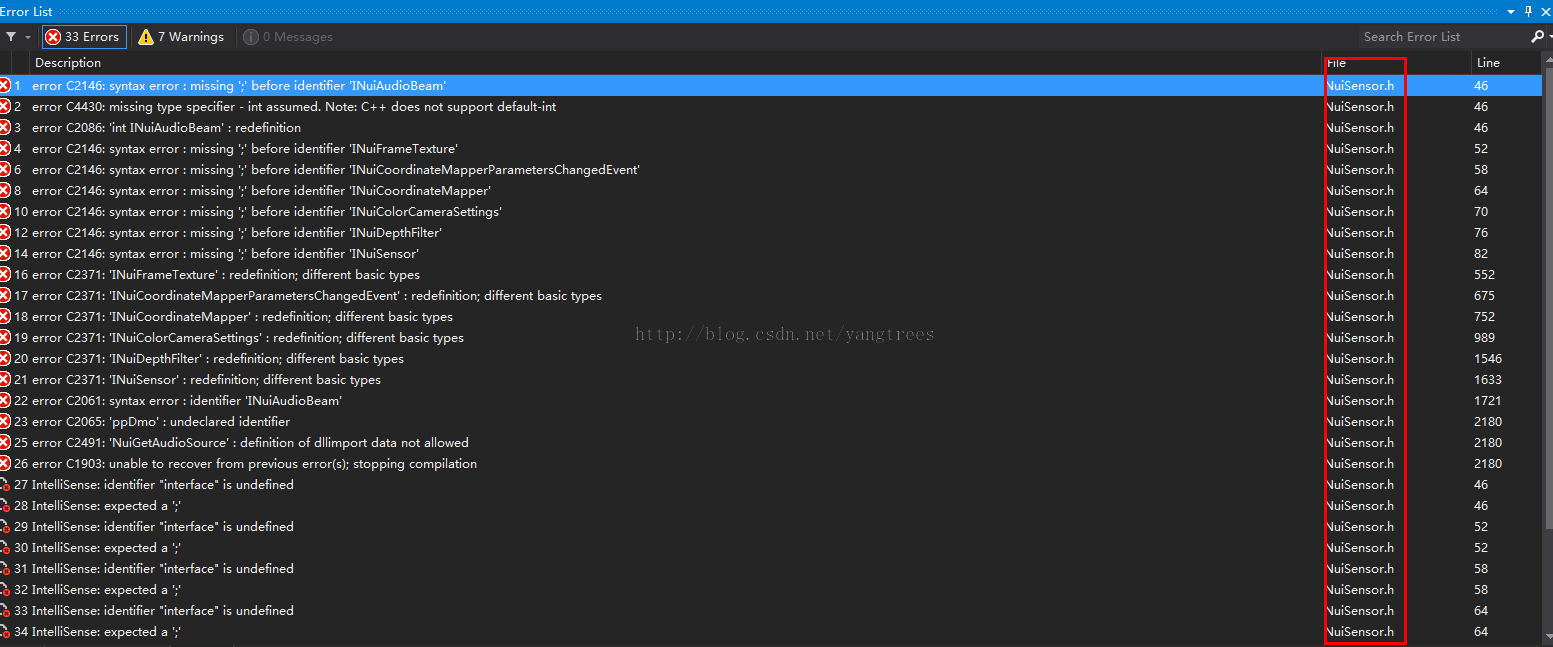The image size is (1553, 647).
Task: Click the red error icon on row 1
Action: tap(5, 86)
